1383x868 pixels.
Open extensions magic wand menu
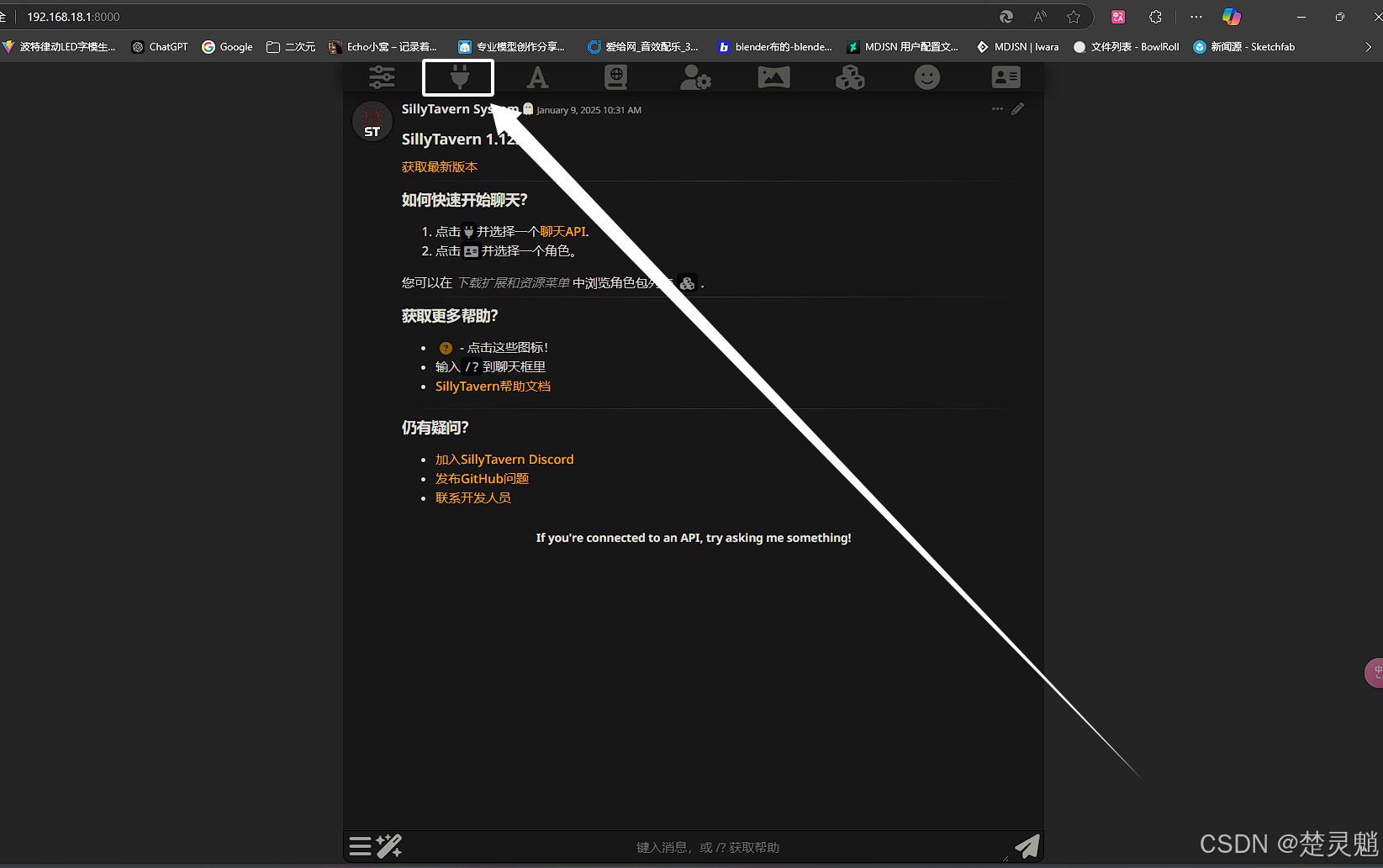(x=389, y=846)
